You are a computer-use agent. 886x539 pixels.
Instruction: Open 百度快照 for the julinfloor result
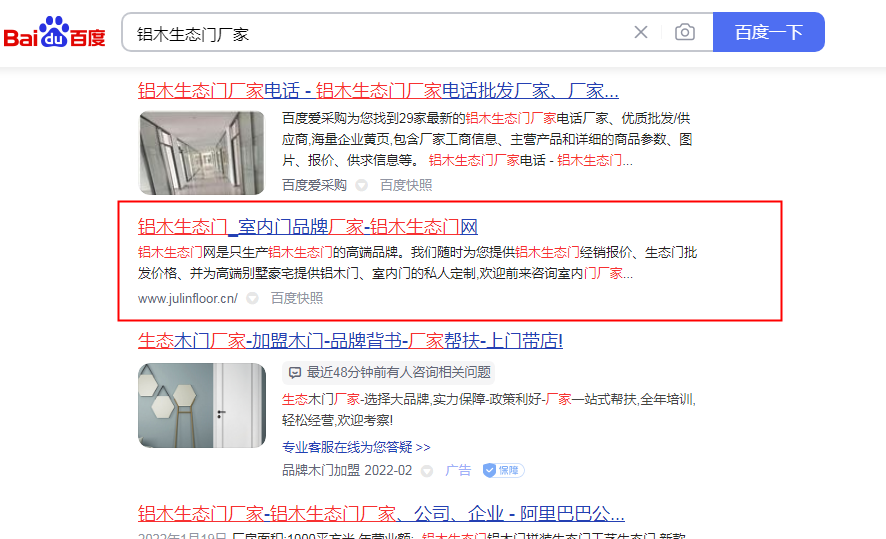tap(297, 298)
